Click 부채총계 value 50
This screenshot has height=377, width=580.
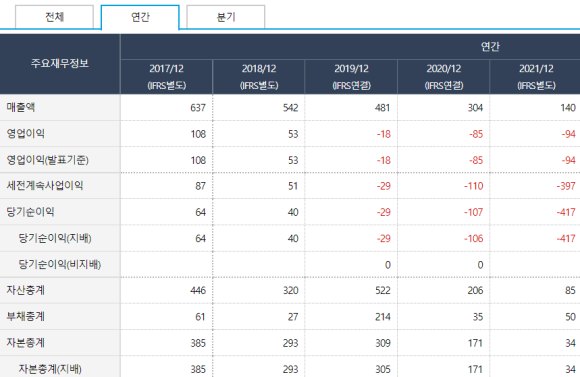pyautogui.click(x=570, y=317)
